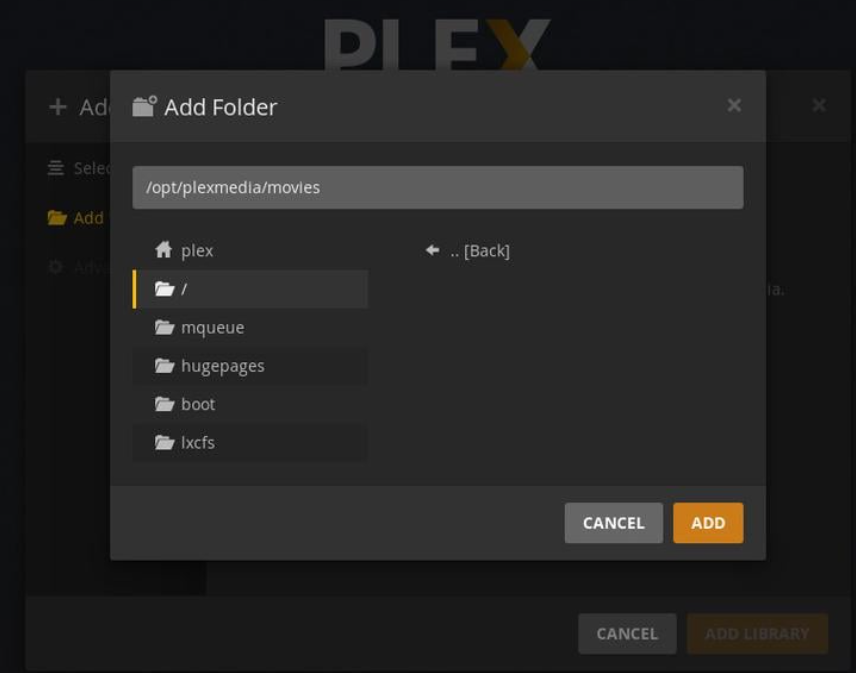Viewport: 856px width, 673px height.
Task: Click the mqueue folder icon
Action: 164,327
